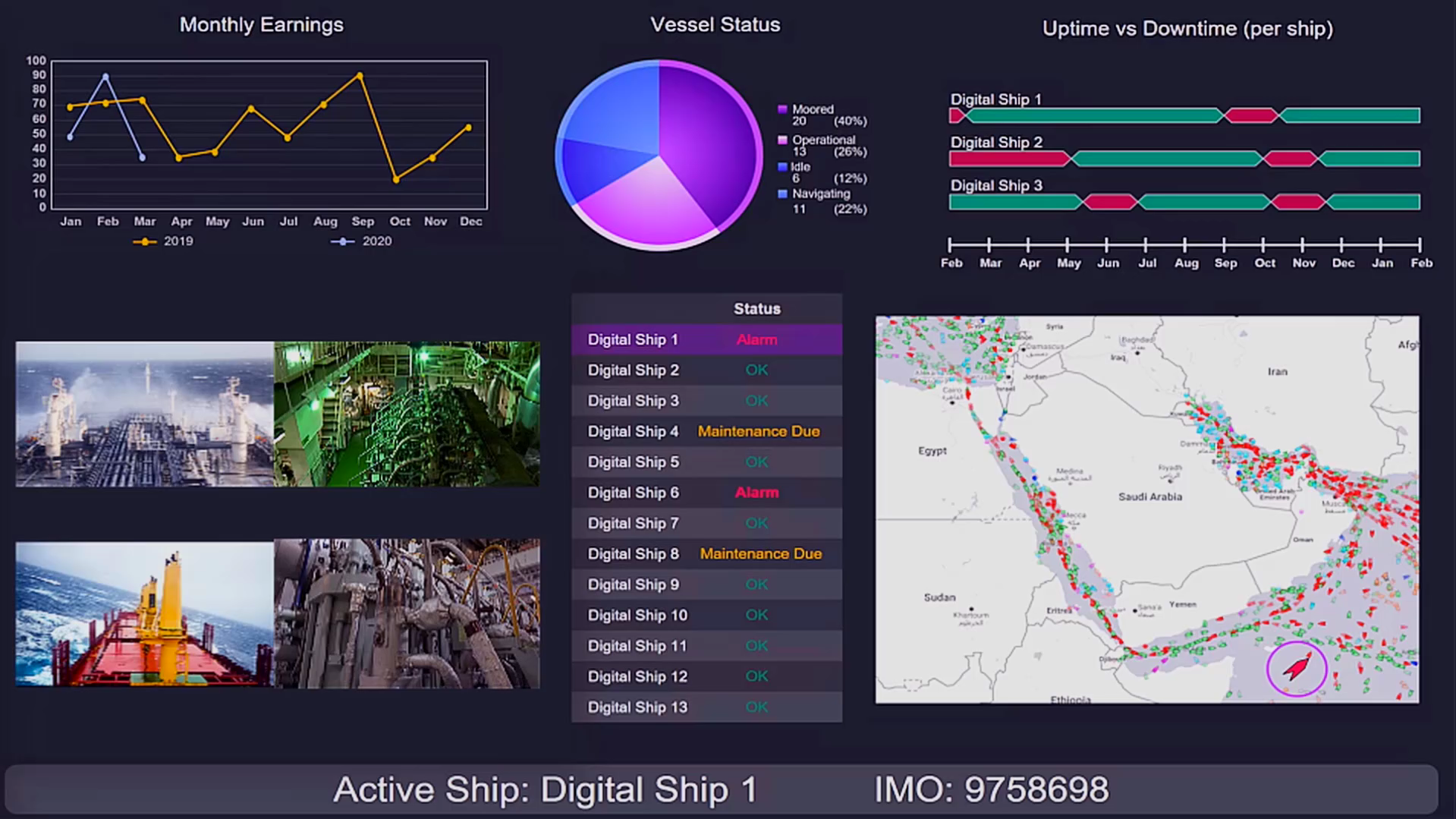The height and width of the screenshot is (819, 1456).
Task: Open the green-lit engine room photo
Action: click(x=407, y=414)
